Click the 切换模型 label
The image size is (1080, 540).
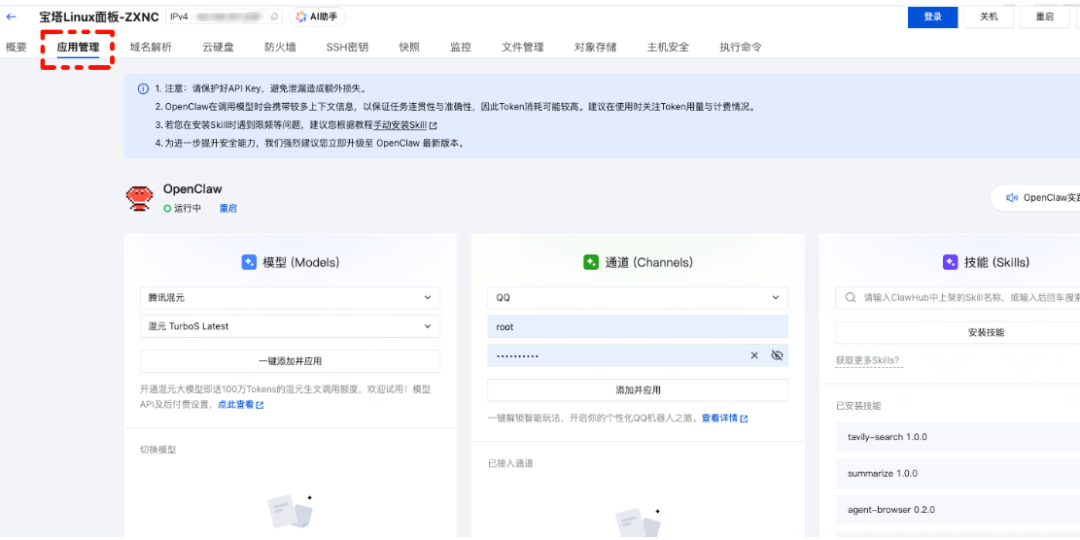[x=158, y=450]
